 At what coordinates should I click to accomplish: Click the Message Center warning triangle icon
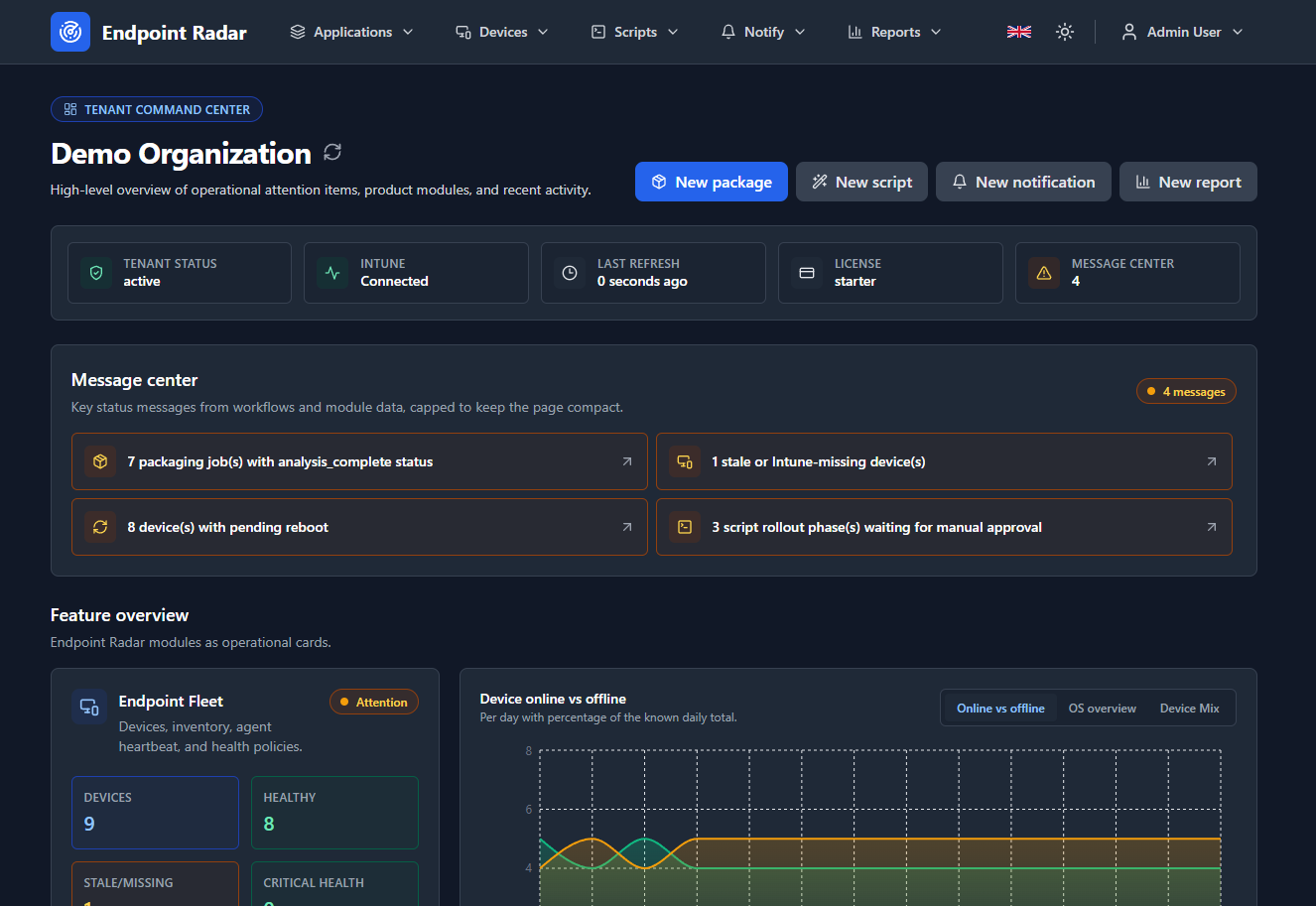pos(1044,273)
